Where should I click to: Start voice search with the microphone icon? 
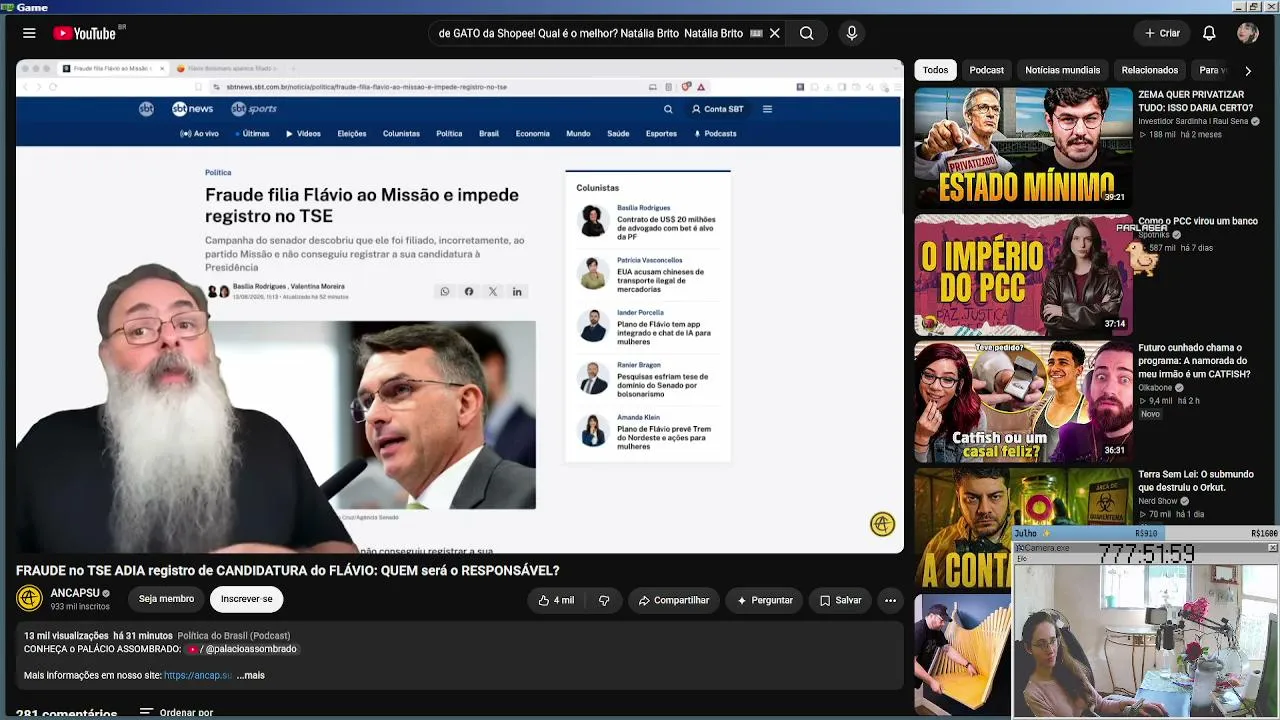852,33
